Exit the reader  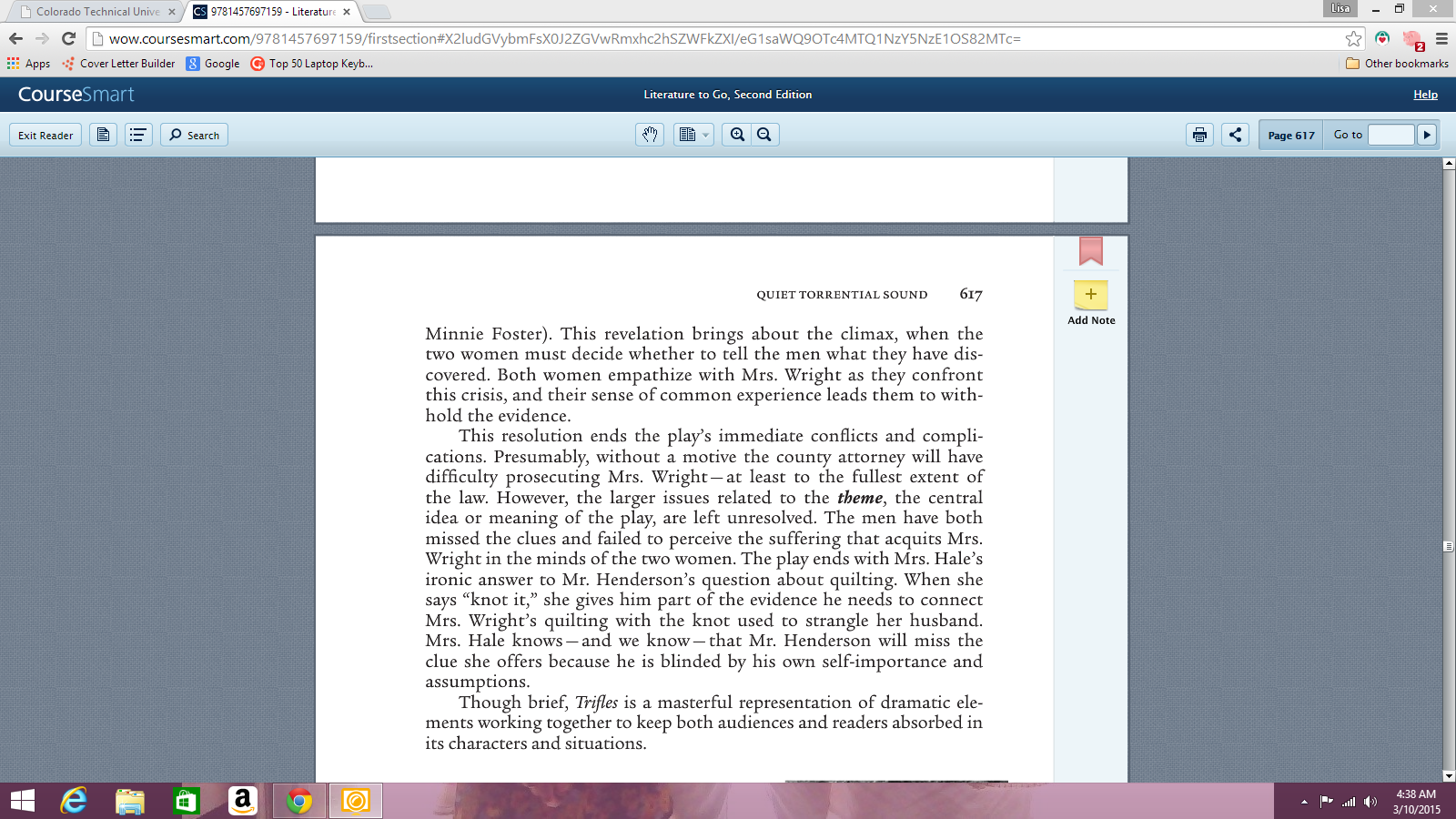tap(45, 135)
